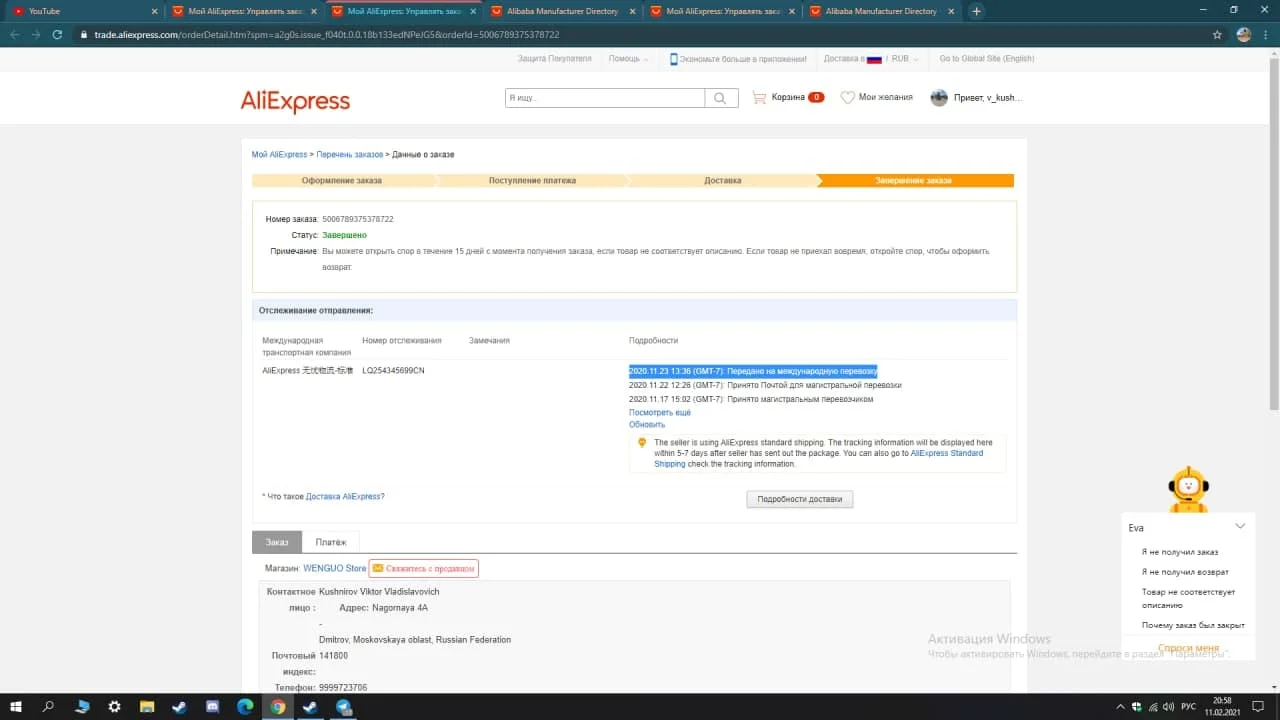Open Мои желания wishlist heart
Image resolution: width=1280 pixels, height=720 pixels.
[876, 98]
